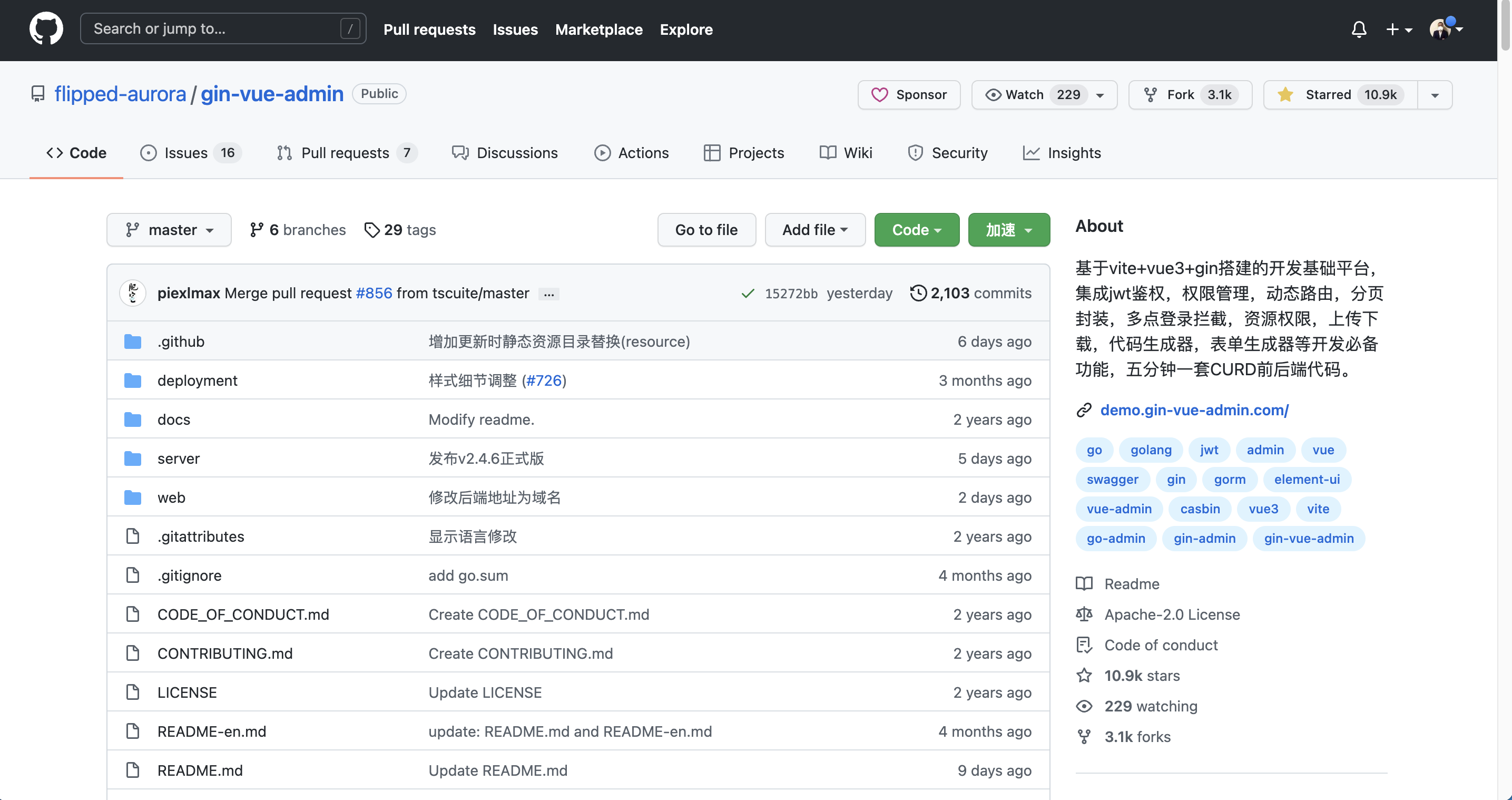Image resolution: width=1512 pixels, height=800 pixels.
Task: Click the Sponsor heart button
Action: [x=909, y=94]
